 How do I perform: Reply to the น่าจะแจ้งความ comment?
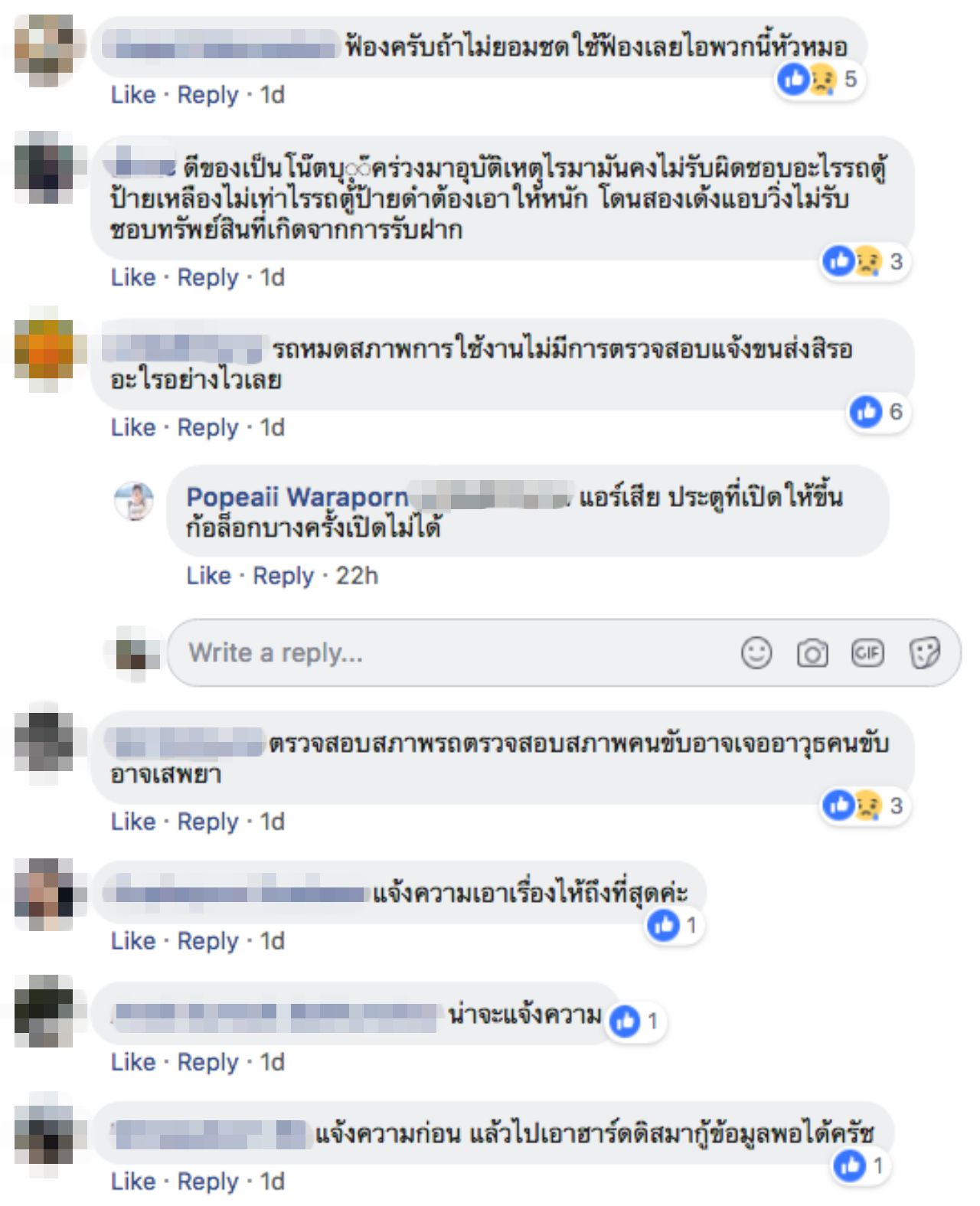[x=207, y=1062]
